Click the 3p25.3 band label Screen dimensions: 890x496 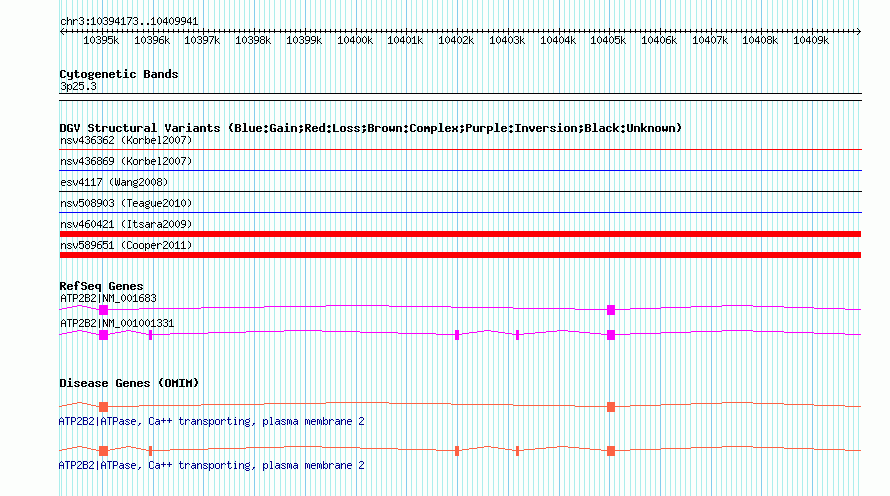pyautogui.click(x=78, y=87)
